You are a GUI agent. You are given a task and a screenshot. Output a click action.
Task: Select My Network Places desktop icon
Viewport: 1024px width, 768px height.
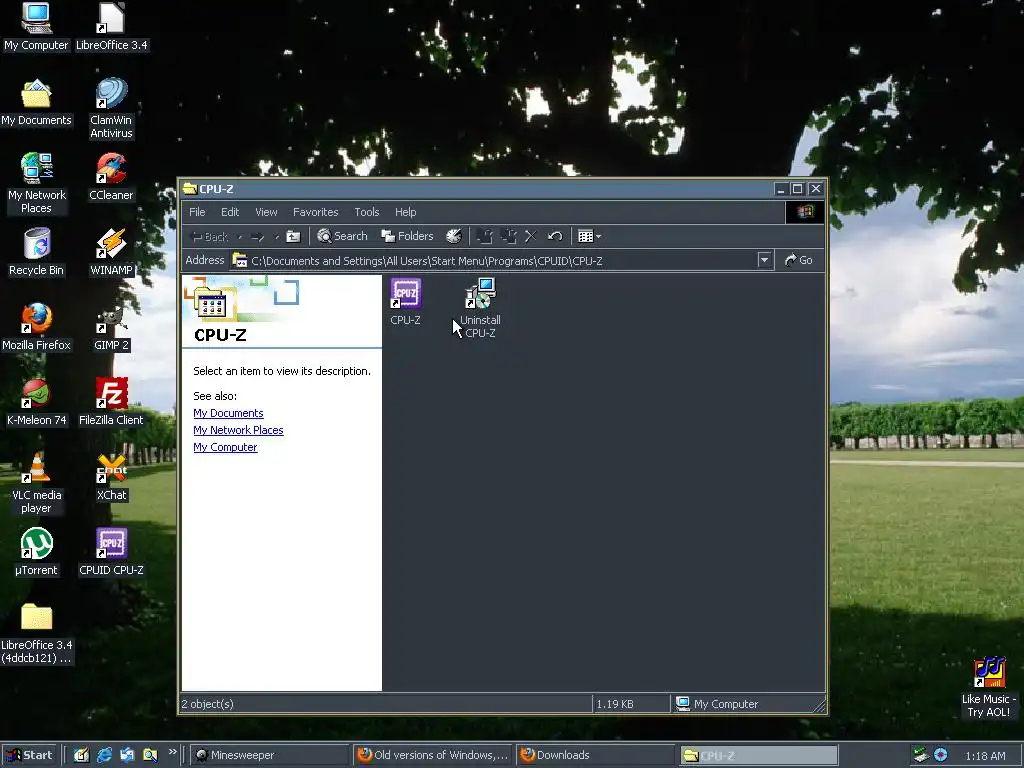point(37,183)
